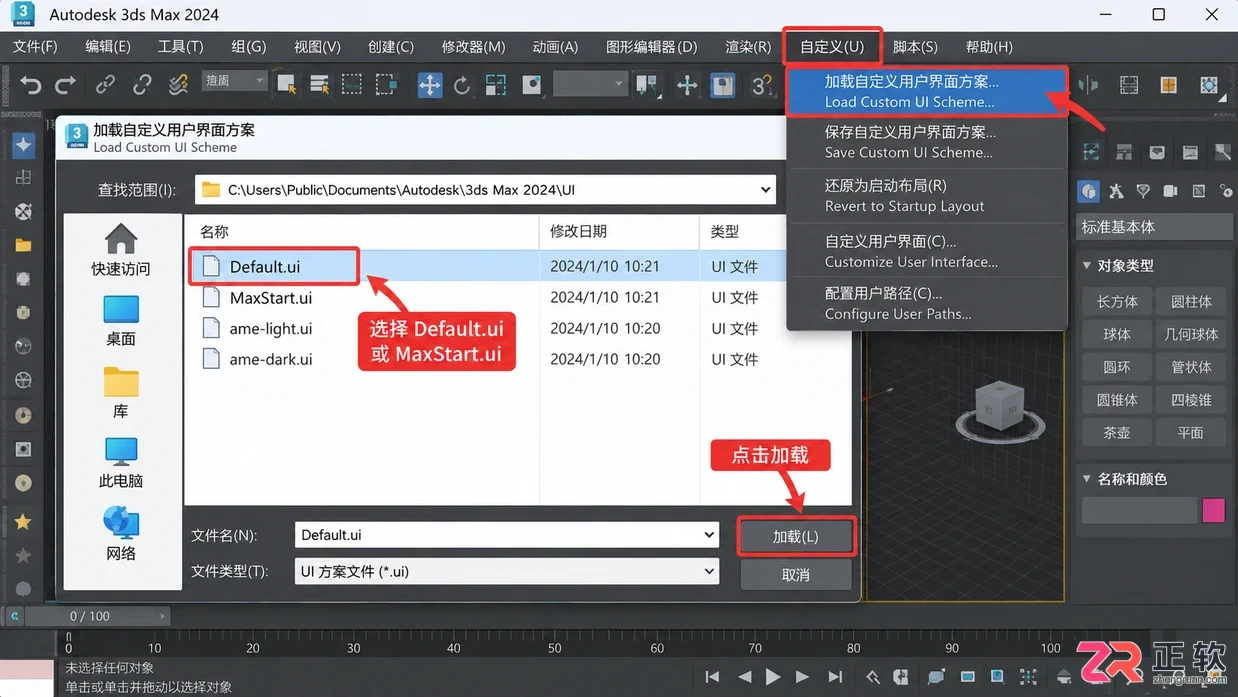
Task: Select the ame-dark.ui file in the list
Action: 270,360
